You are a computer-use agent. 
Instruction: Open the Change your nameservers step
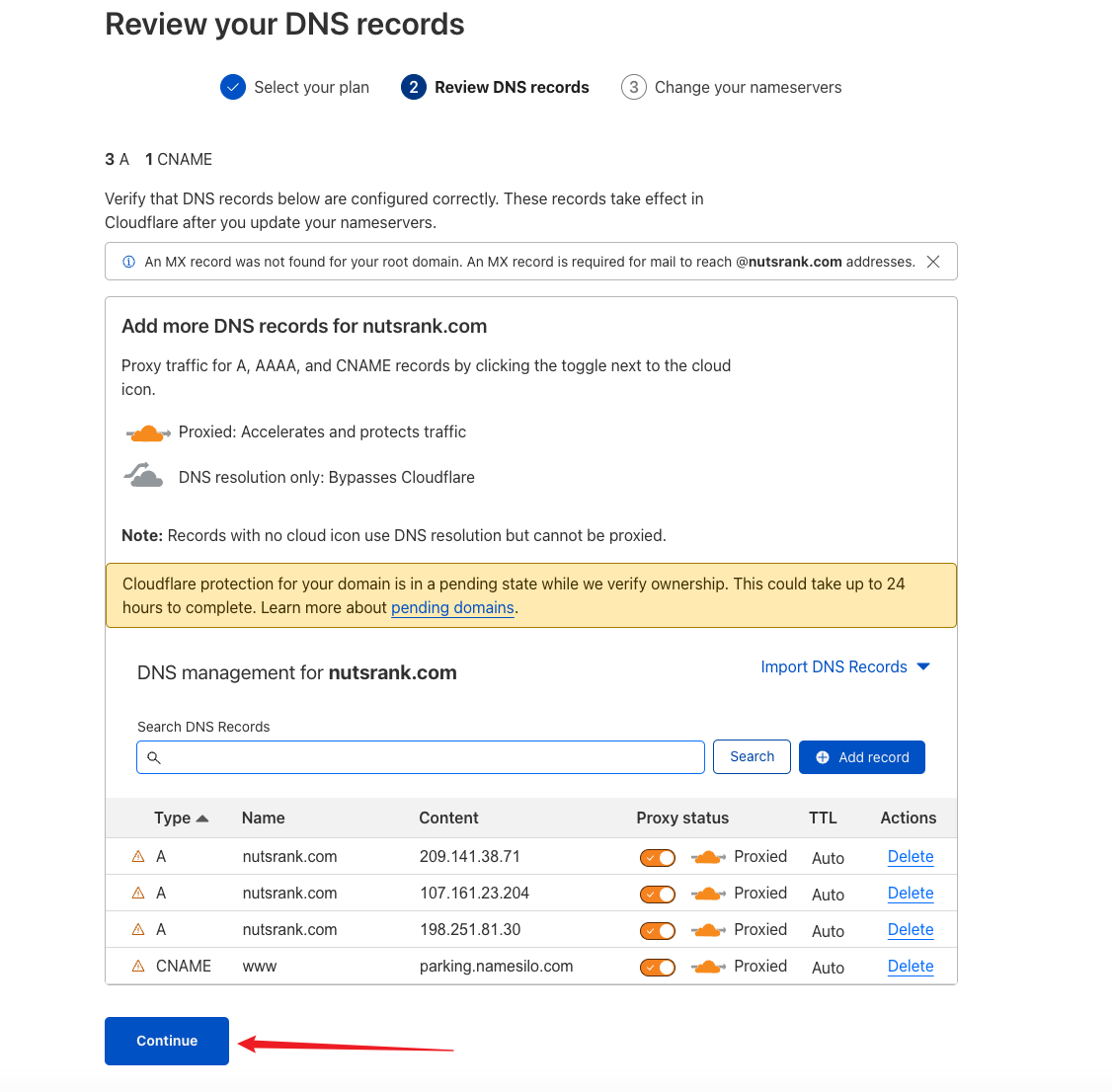coord(731,87)
